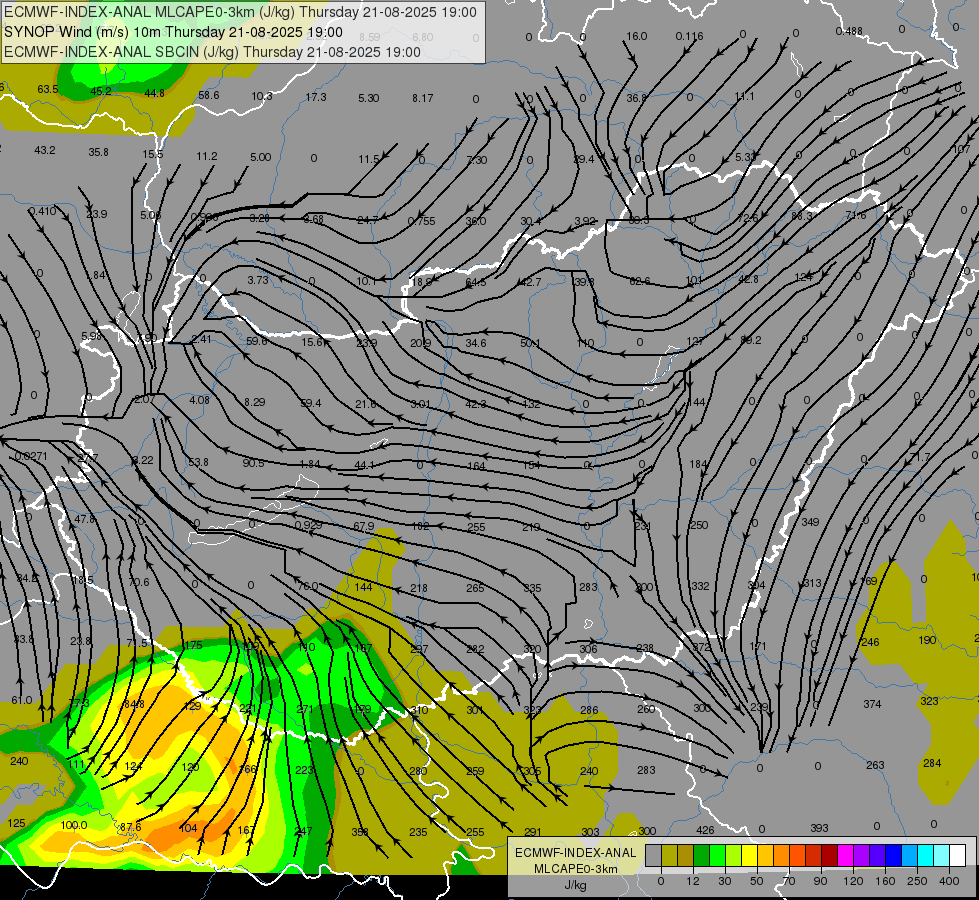Select the map value 374 in lower right
Viewport: 979px width, 900px height.
(x=872, y=705)
